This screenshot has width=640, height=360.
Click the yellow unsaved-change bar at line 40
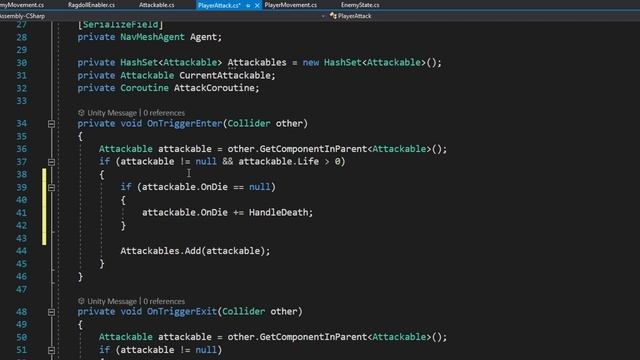[44, 200]
